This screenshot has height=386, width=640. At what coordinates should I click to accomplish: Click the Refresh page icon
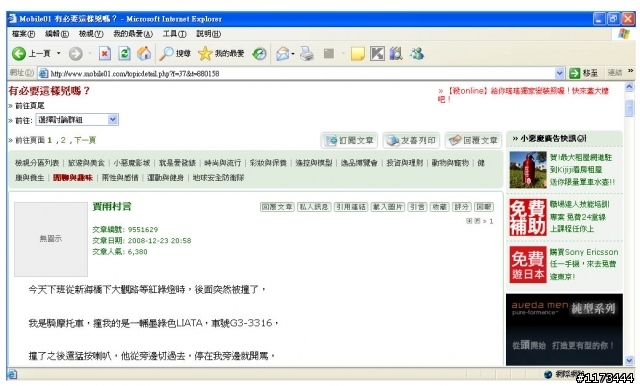(124, 53)
